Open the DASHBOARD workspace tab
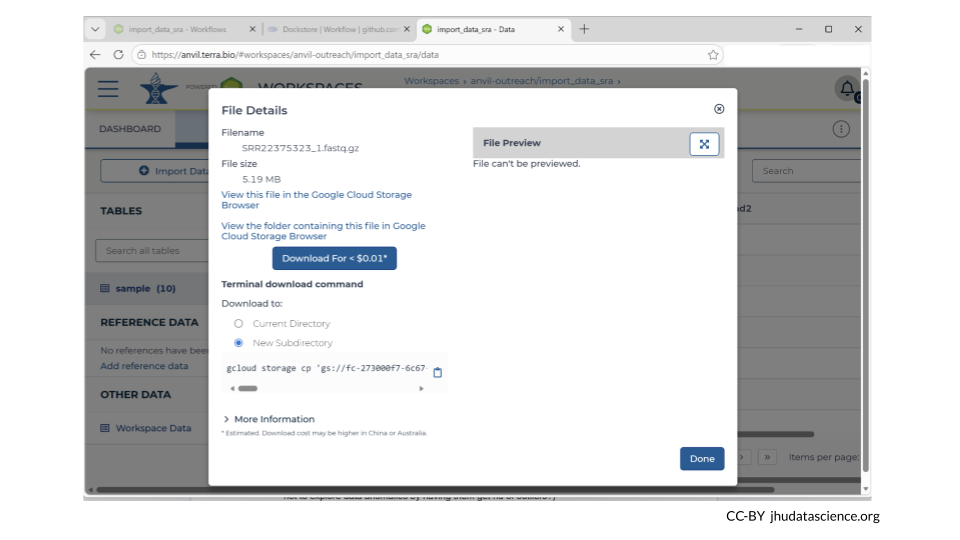Viewport: 960px width, 540px height. pyautogui.click(x=130, y=129)
